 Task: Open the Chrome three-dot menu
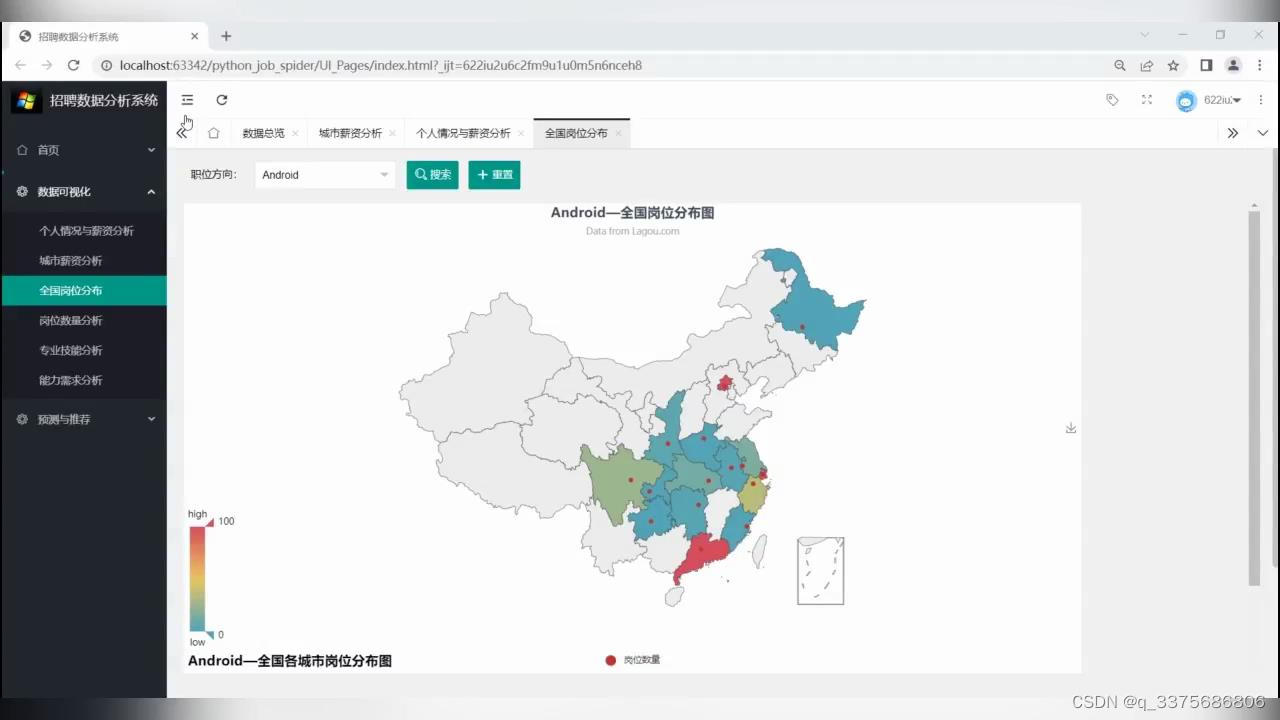(1259, 65)
